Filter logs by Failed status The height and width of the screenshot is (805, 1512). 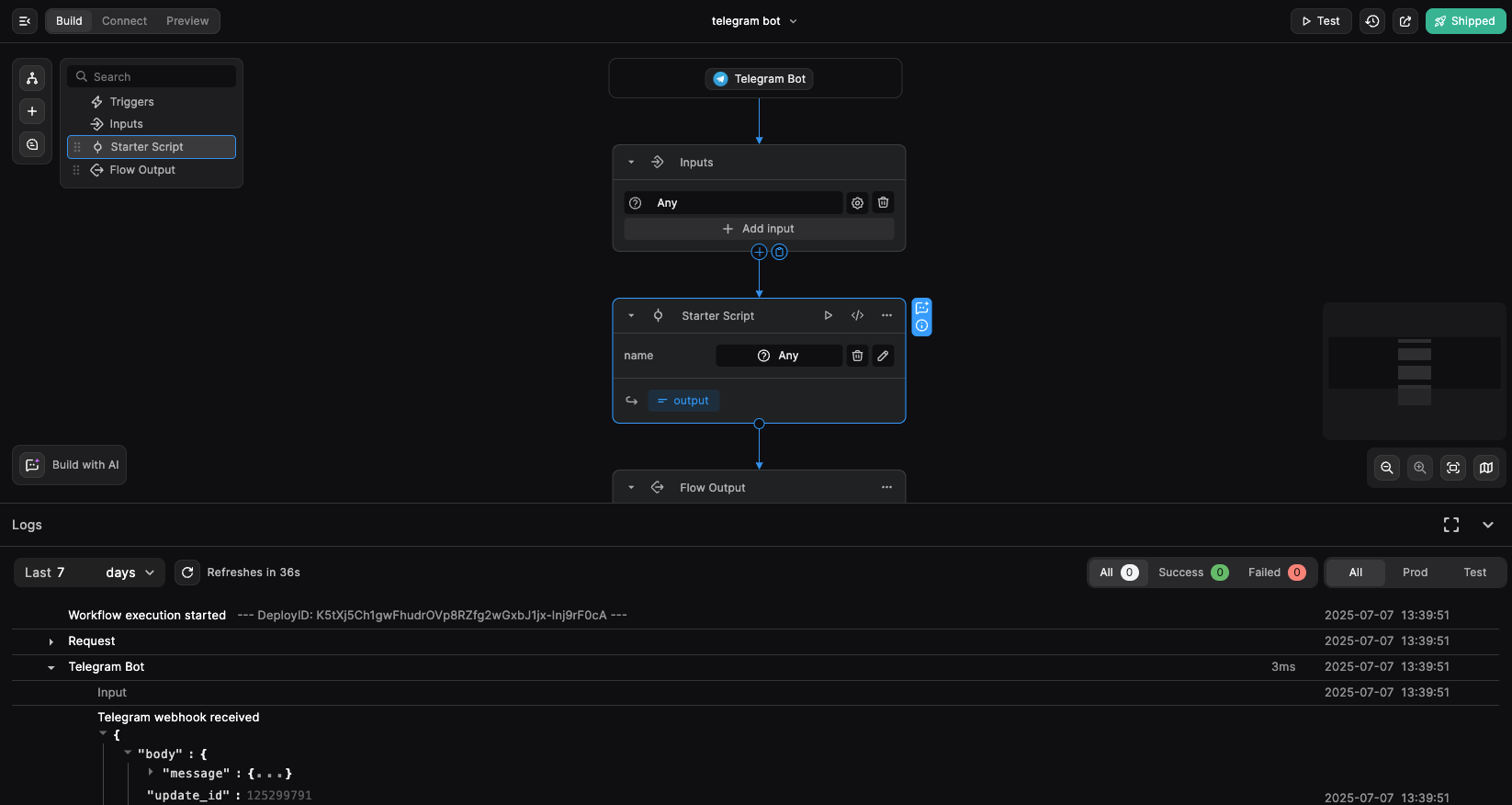click(1277, 573)
